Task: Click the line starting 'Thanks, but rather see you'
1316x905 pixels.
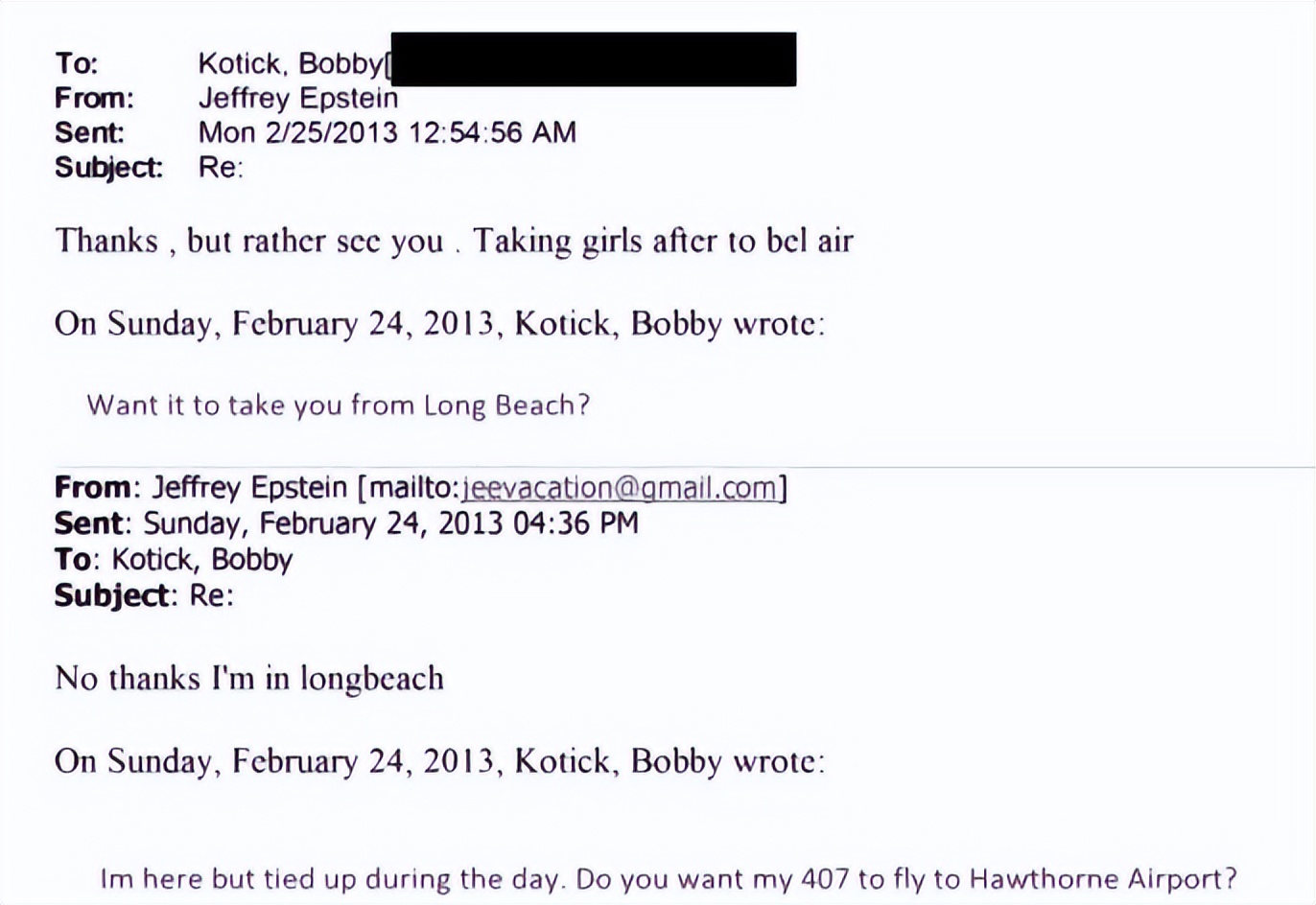Action: coord(453,240)
